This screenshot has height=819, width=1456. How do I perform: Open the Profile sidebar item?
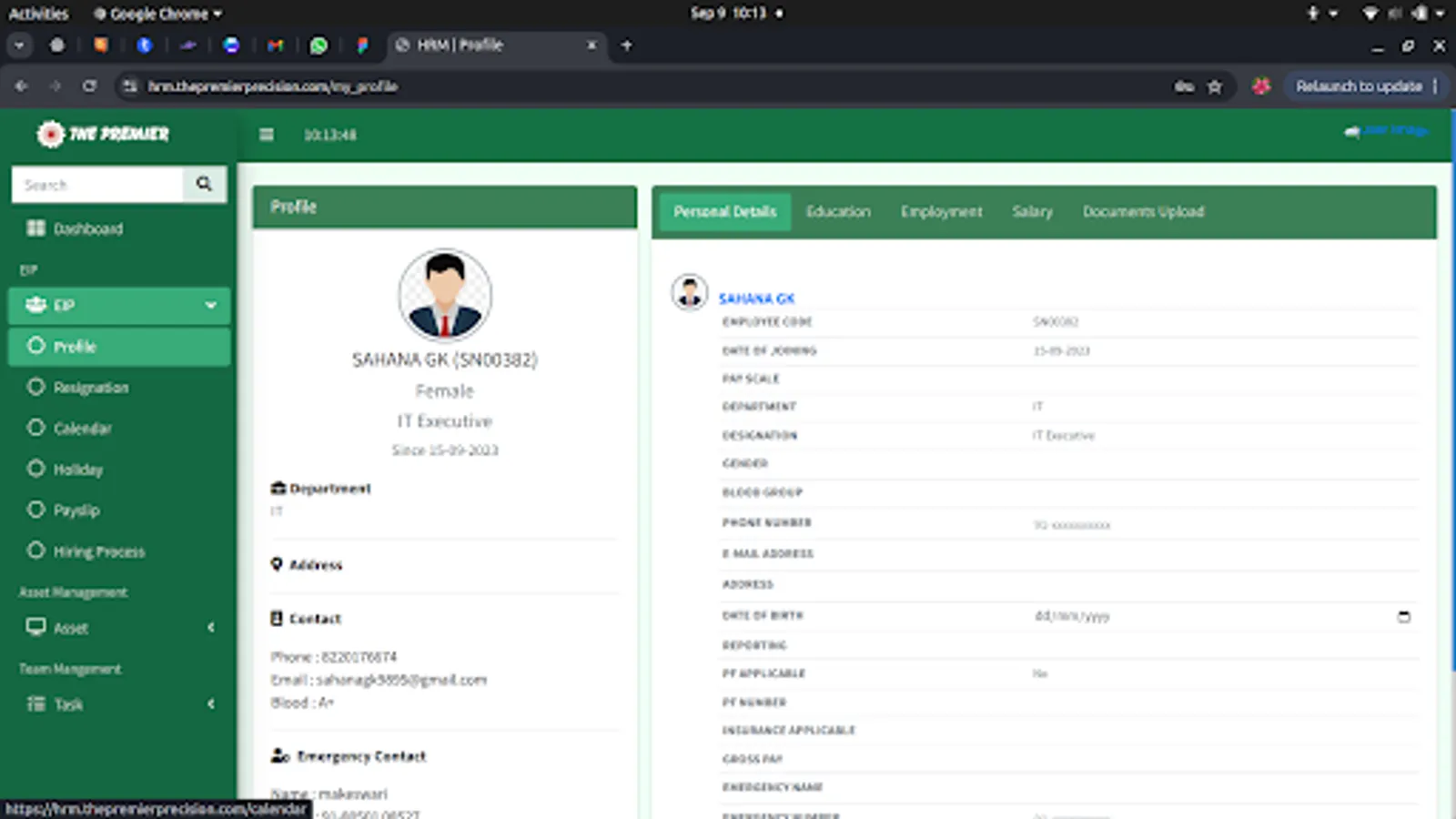118,347
